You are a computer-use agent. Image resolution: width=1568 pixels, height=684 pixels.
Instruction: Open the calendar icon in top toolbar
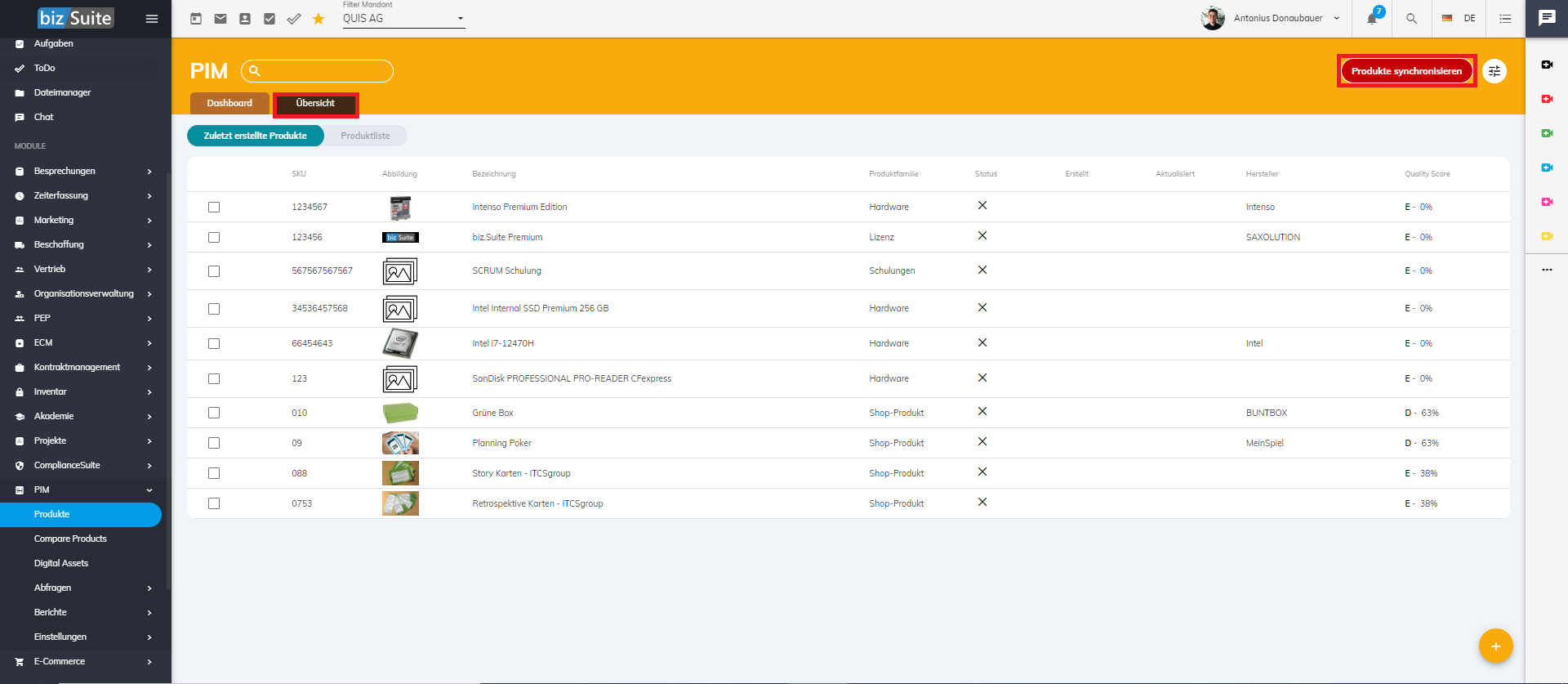[x=196, y=19]
